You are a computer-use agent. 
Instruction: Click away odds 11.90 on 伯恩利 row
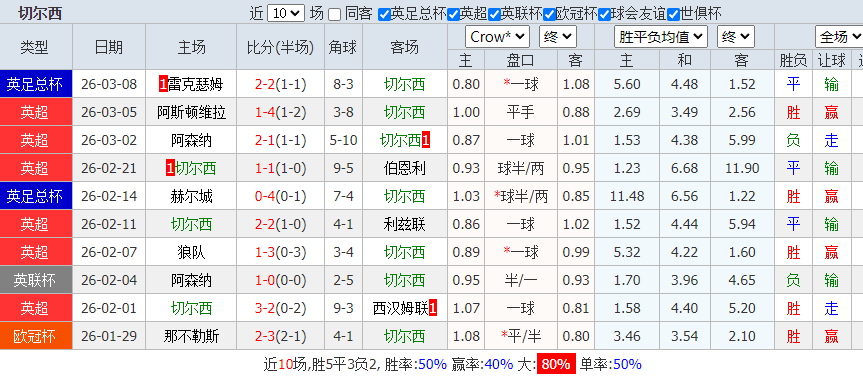tap(741, 168)
